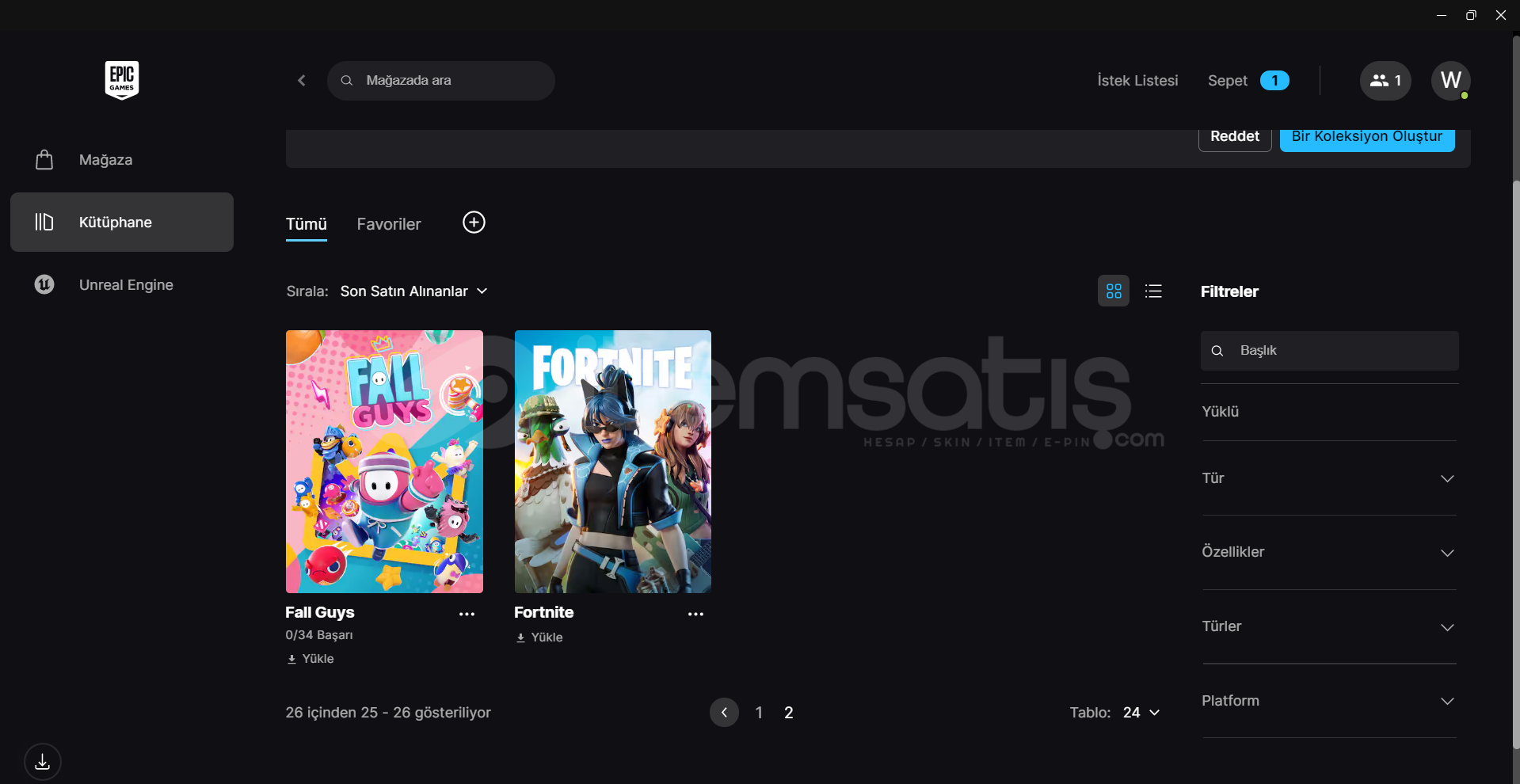The image size is (1520, 784).
Task: Go back using the back arrow
Action: (302, 81)
